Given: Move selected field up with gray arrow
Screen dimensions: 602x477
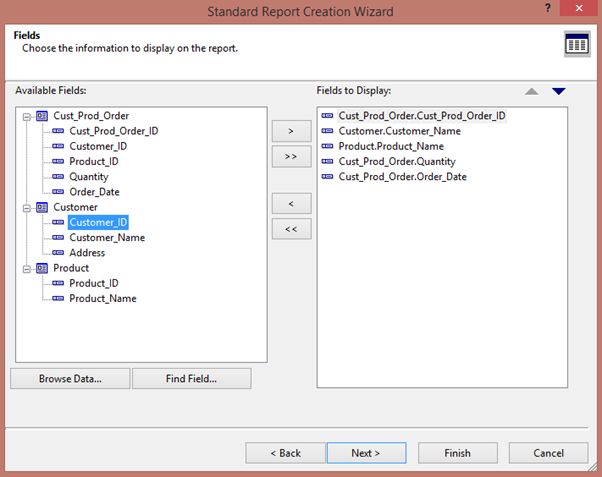Looking at the screenshot, I should [x=531, y=91].
